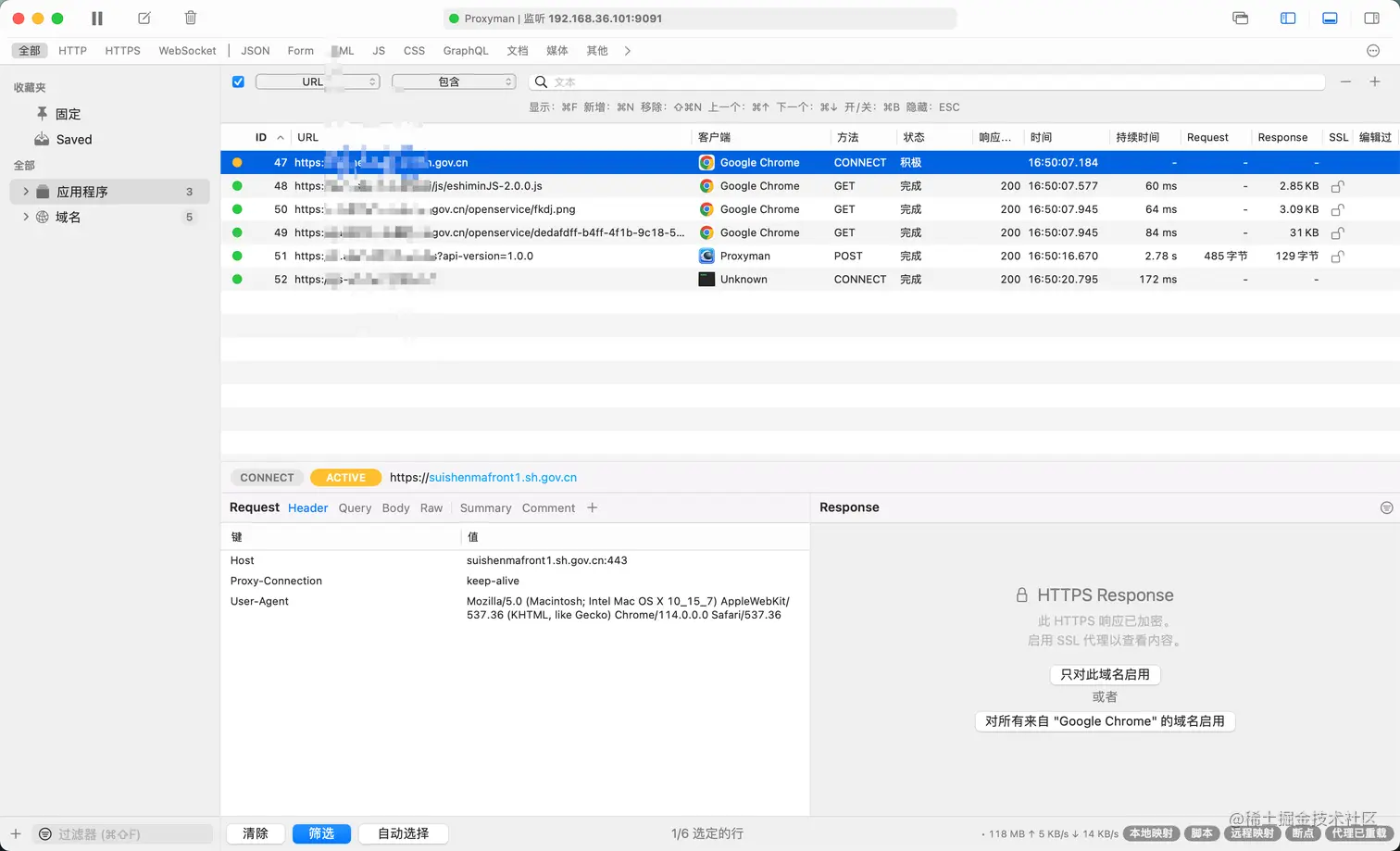The height and width of the screenshot is (851, 1400).
Task: Click 对所有来自 Google Chrome 的域名启用 button
Action: pos(1105,720)
